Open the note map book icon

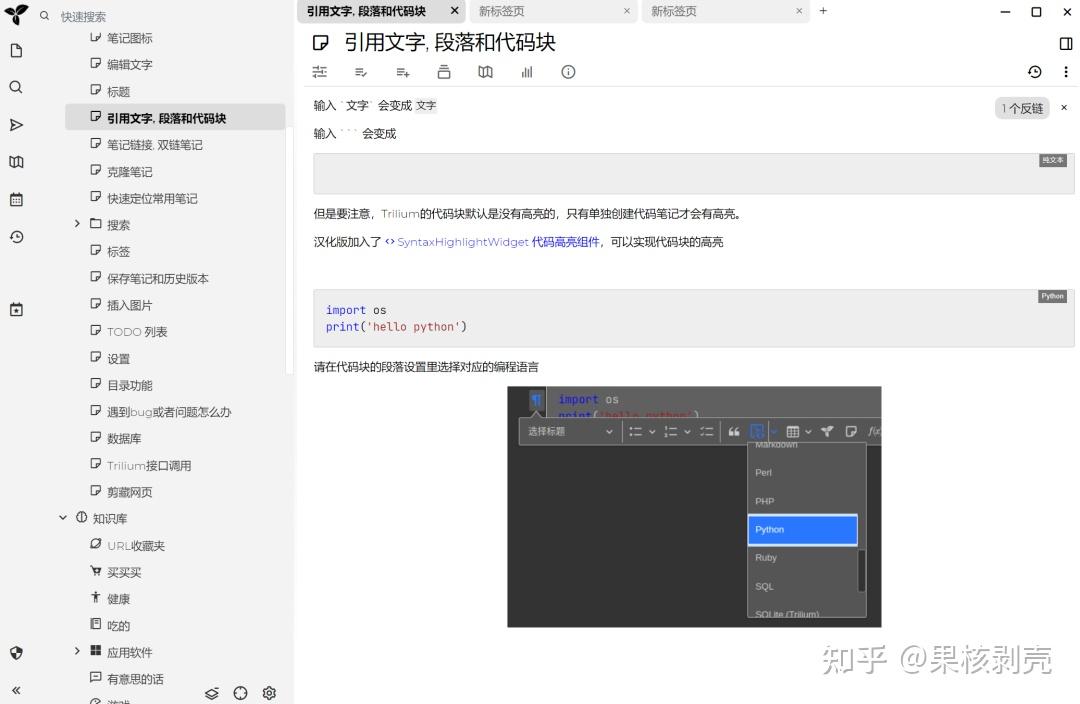(486, 72)
